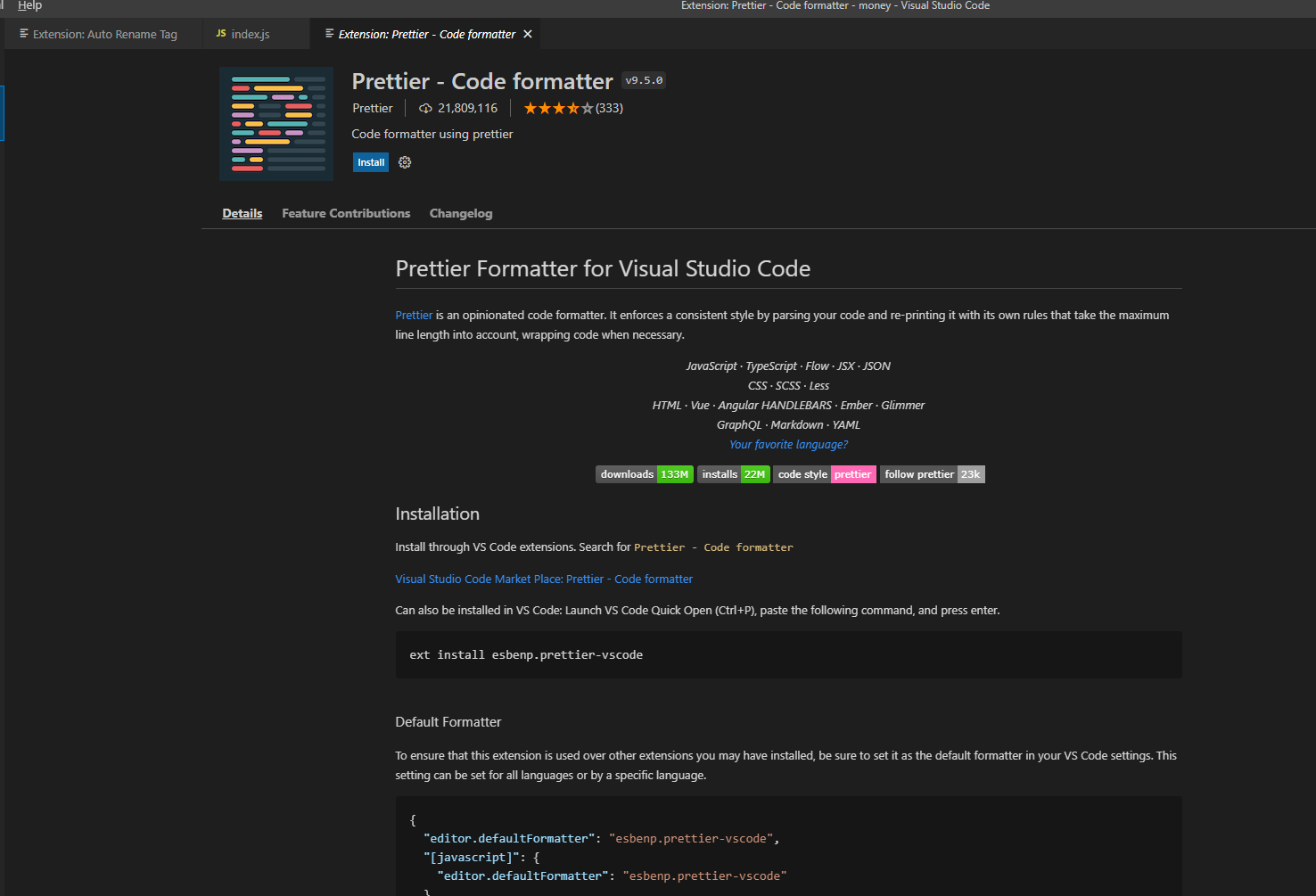Click the Default Formatter heading
The height and width of the screenshot is (896, 1316).
pos(448,722)
